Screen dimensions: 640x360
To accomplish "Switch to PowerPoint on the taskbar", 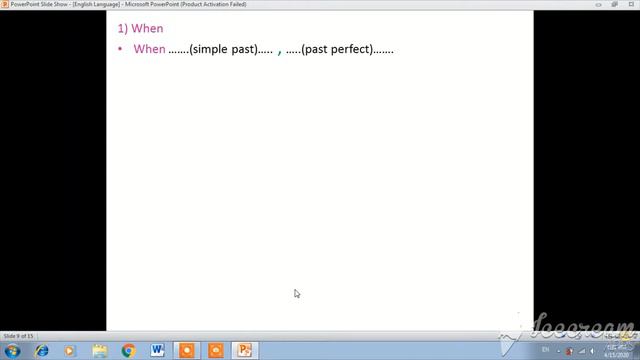I will point(245,351).
